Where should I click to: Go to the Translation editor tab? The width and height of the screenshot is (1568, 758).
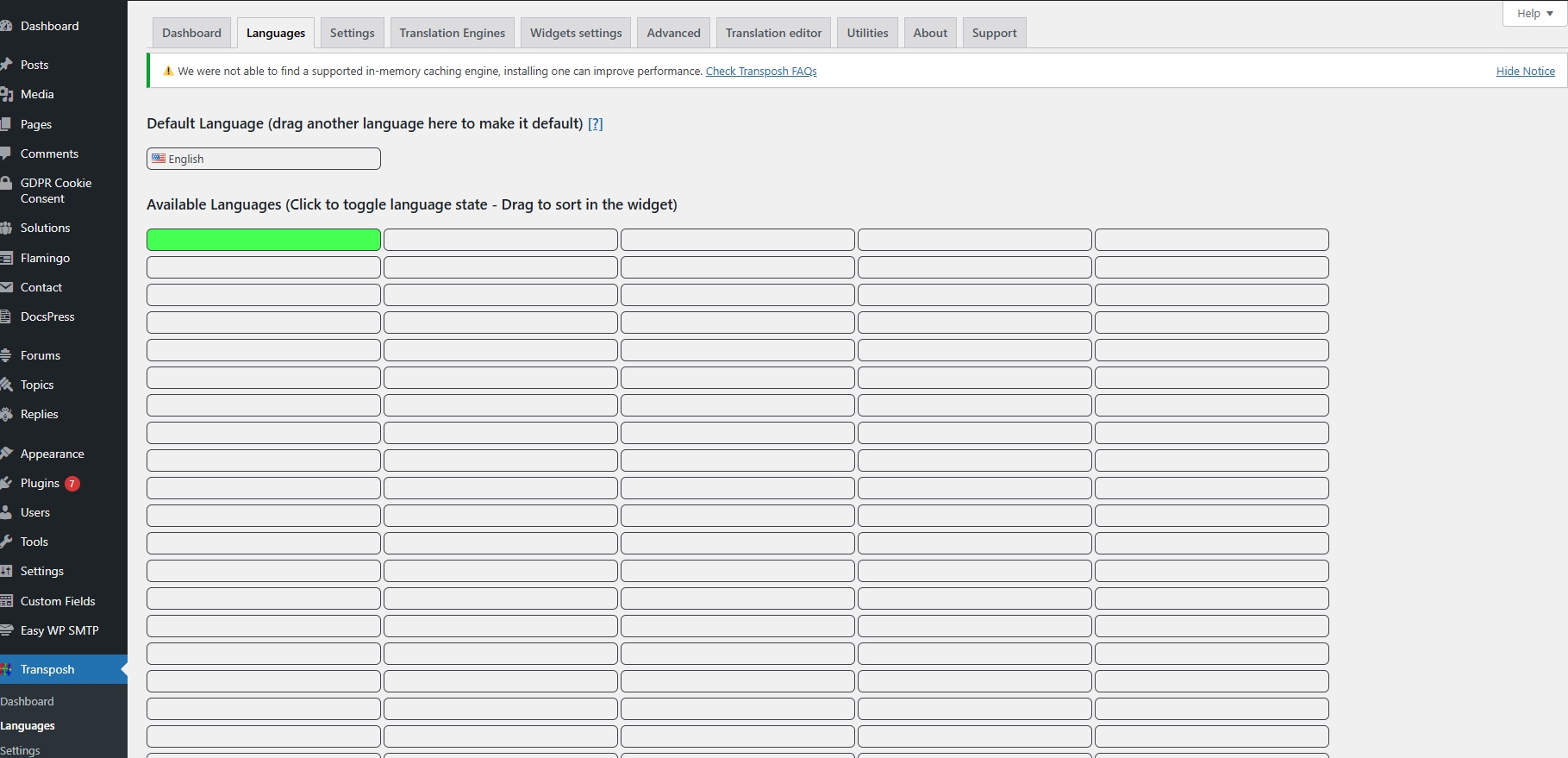pos(773,33)
